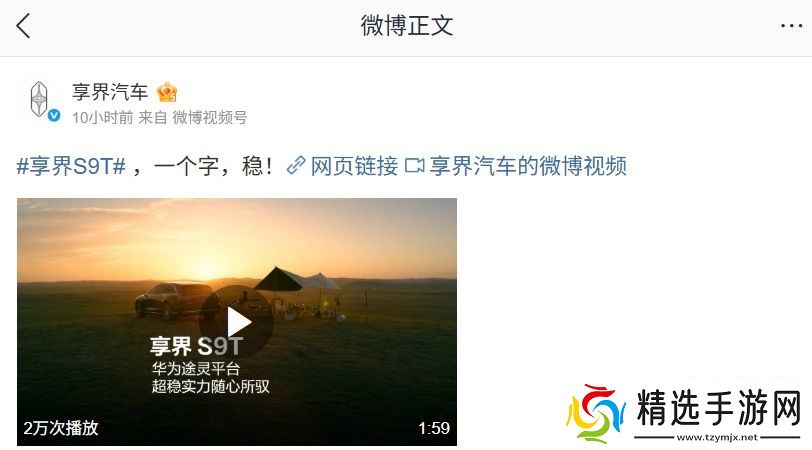812x450 pixels.
Task: Click the 微博视频号 source link
Action: coord(209,118)
